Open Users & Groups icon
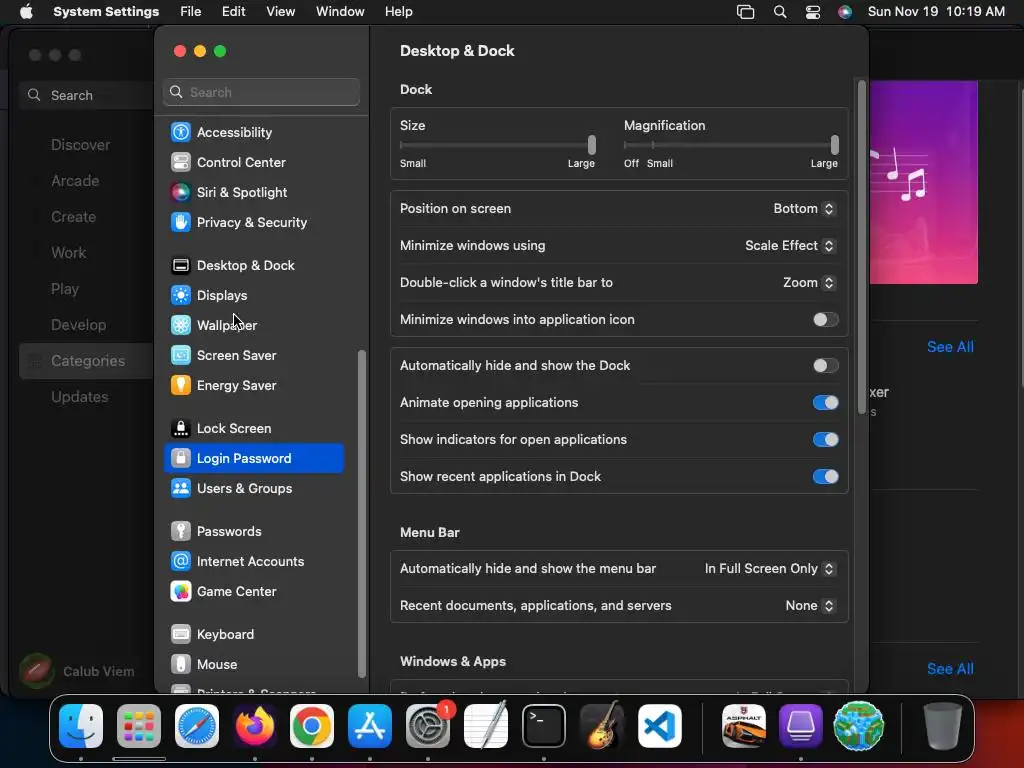1024x768 pixels. point(181,488)
